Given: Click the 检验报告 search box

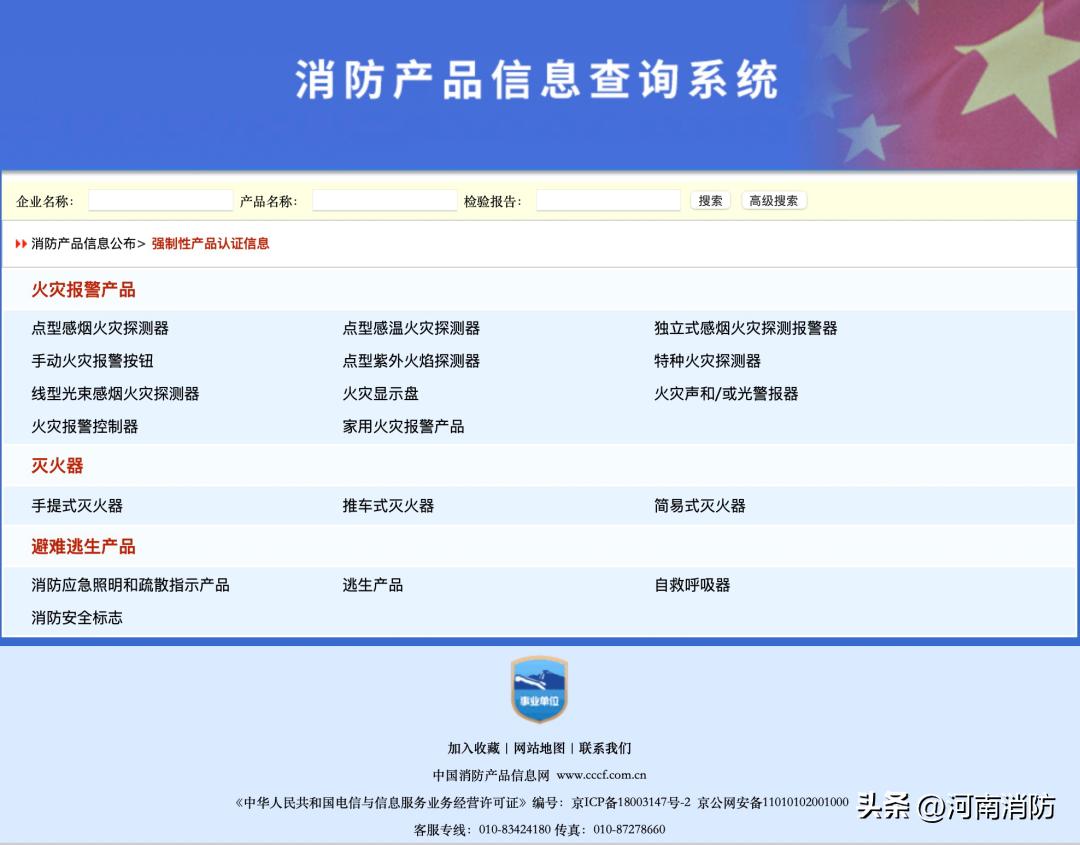Looking at the screenshot, I should point(608,200).
